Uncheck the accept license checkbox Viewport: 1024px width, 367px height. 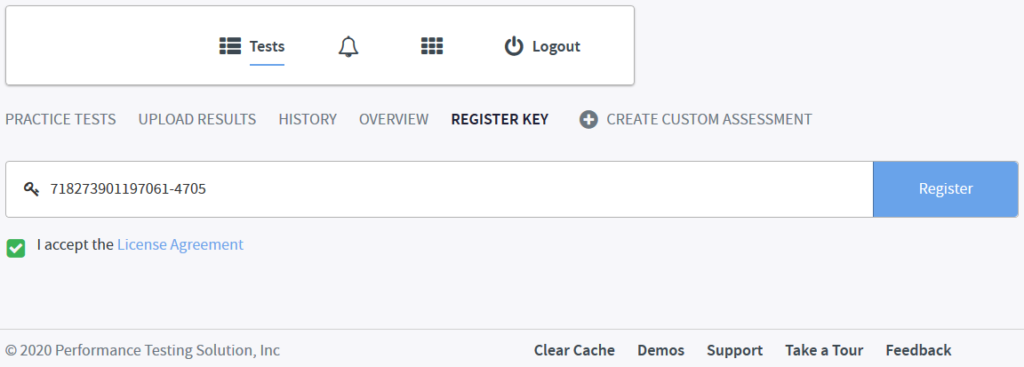(x=16, y=247)
